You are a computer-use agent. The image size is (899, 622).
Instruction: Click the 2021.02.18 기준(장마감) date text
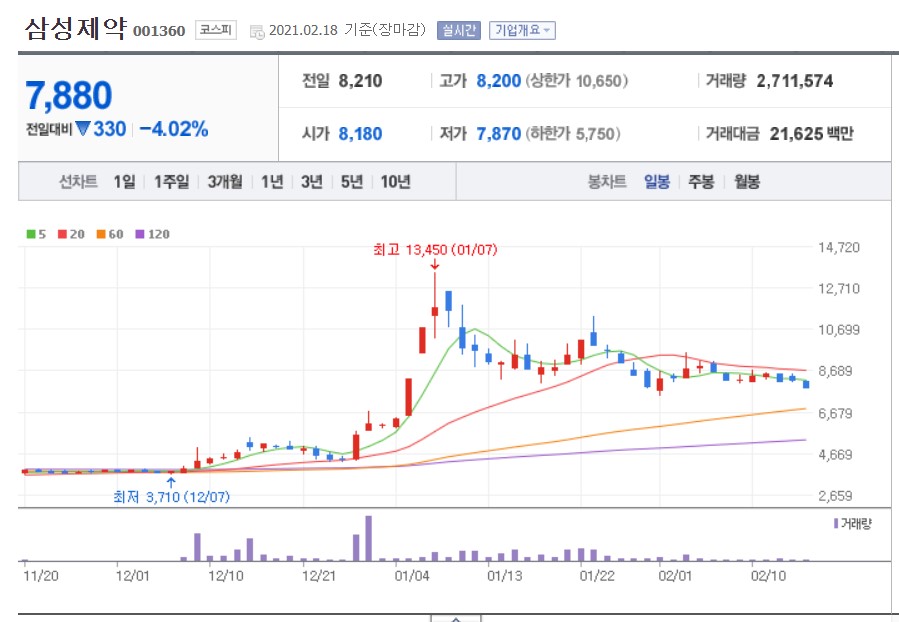[x=347, y=30]
